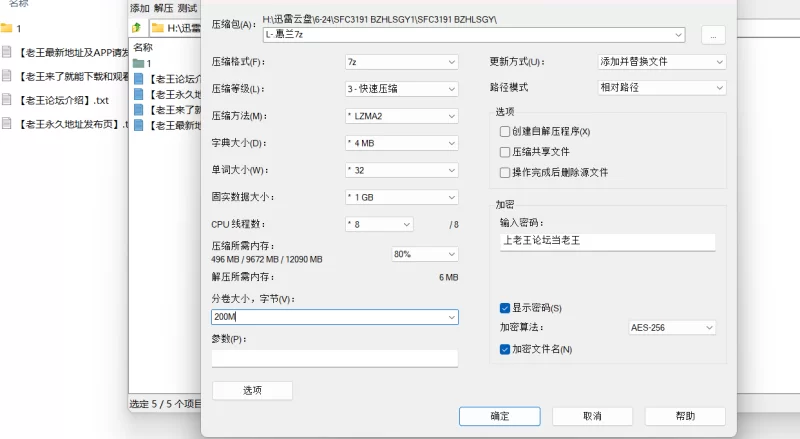Image resolution: width=800 pixels, height=439 pixels.
Task: Open the 路径模式 dropdown showing 相对路径
Action: [x=661, y=87]
